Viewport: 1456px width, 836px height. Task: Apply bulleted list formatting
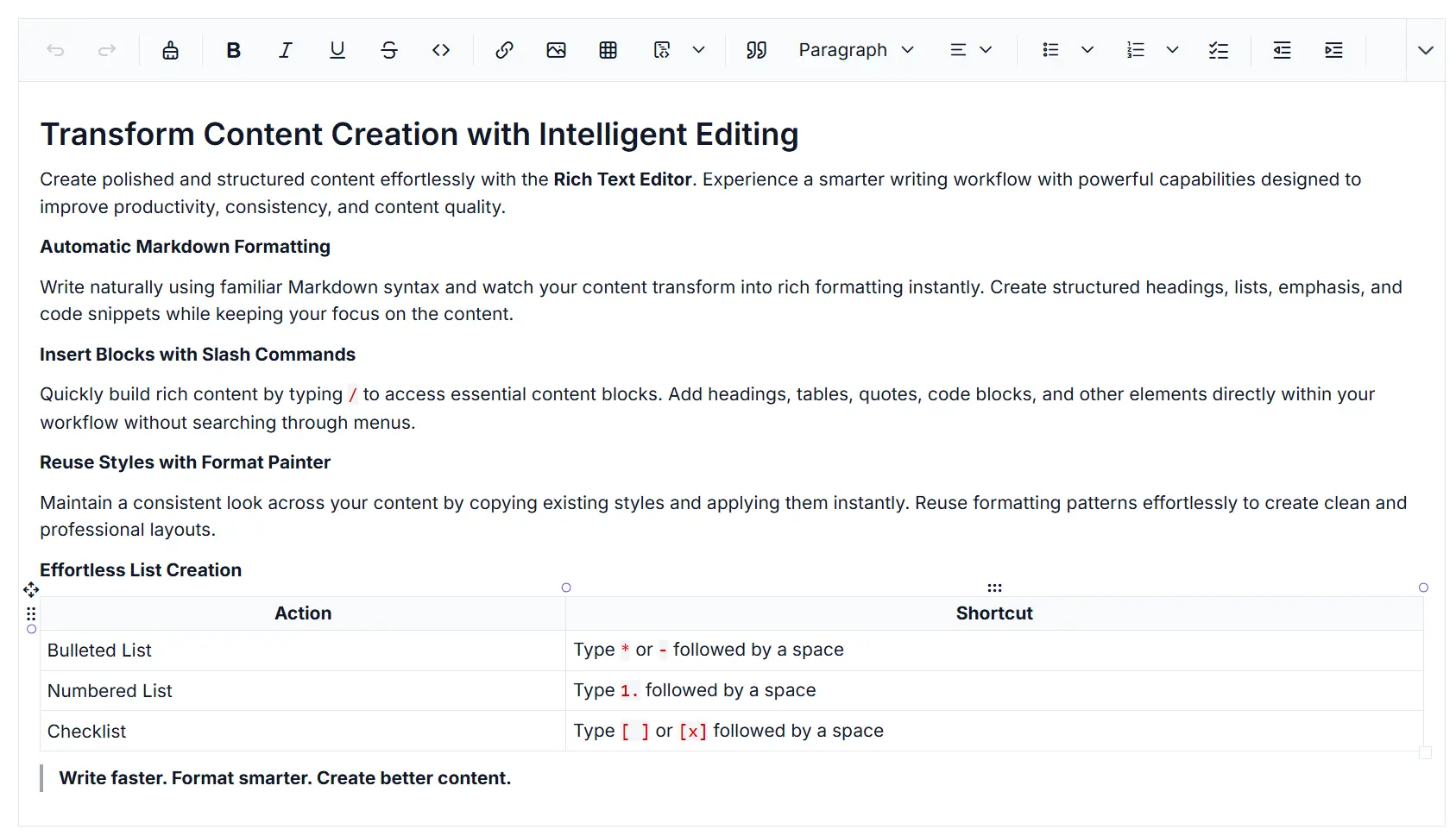tap(1050, 50)
